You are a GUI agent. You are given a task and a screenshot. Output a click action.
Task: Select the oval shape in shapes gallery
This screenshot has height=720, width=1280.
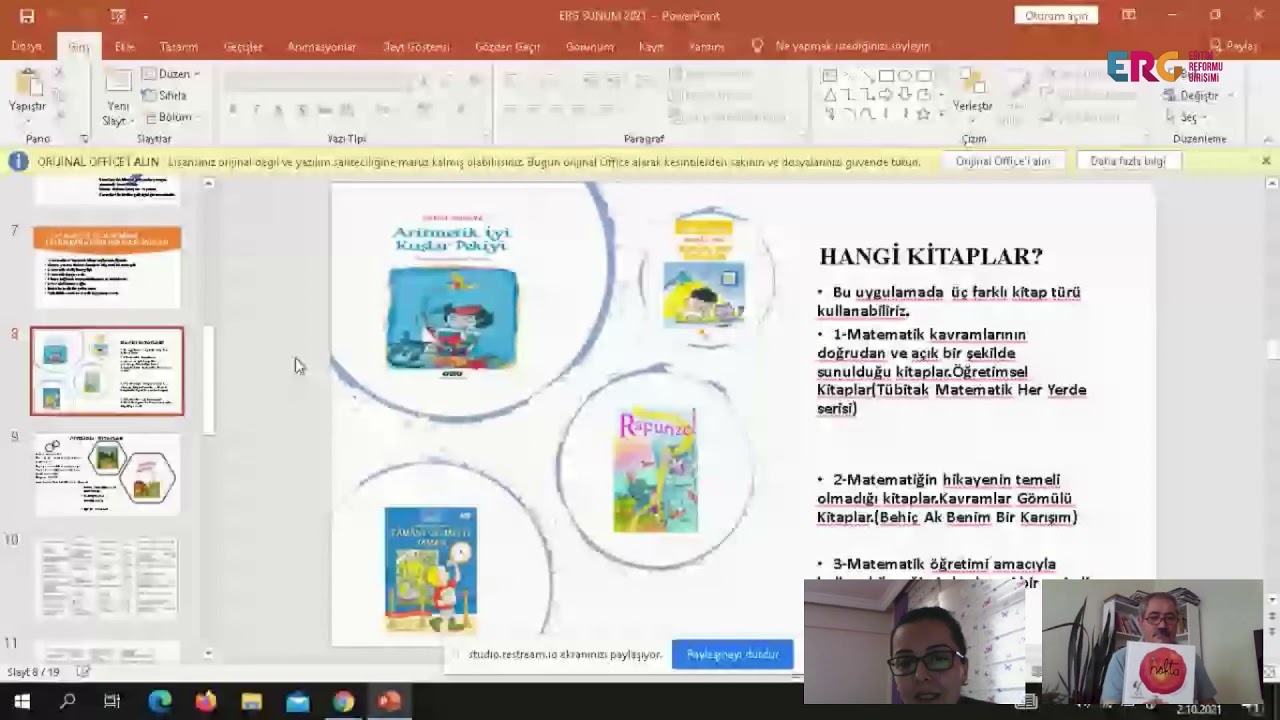coord(905,76)
